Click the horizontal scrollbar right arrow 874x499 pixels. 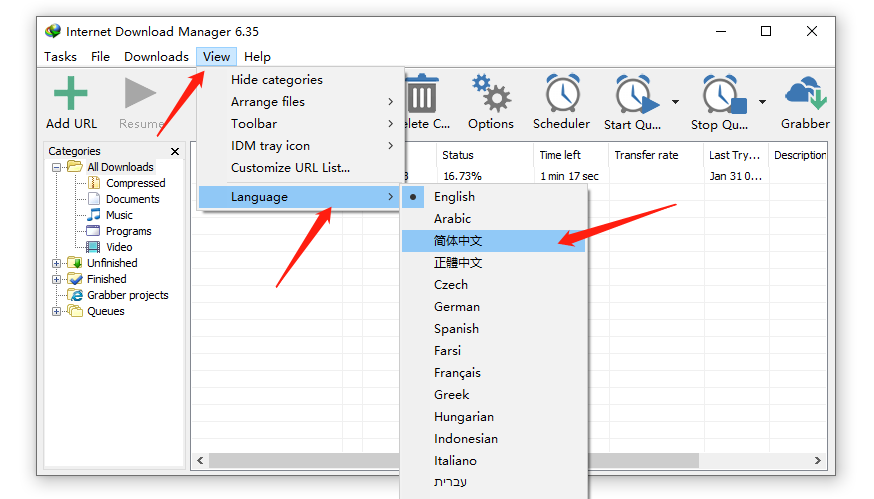pos(818,461)
